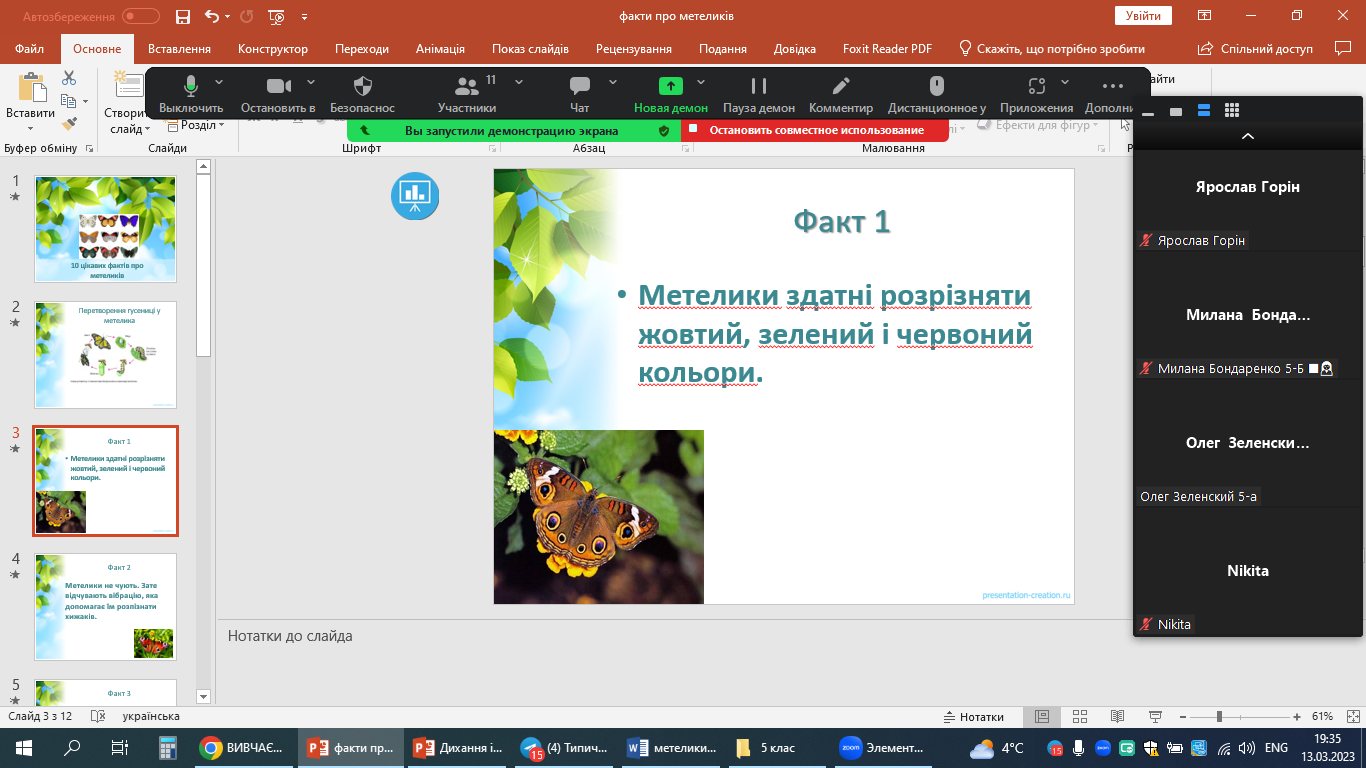Start slideshow from status bar icon
This screenshot has width=1366, height=768.
coord(1155,717)
